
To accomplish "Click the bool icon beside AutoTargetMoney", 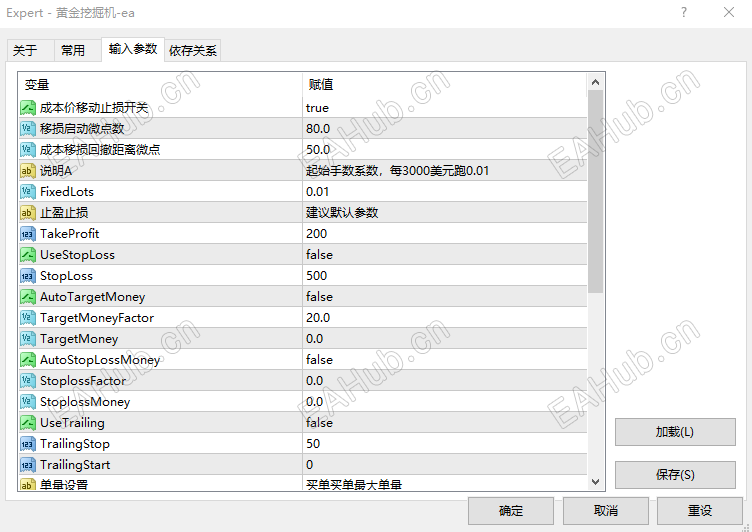I will click(x=28, y=297).
